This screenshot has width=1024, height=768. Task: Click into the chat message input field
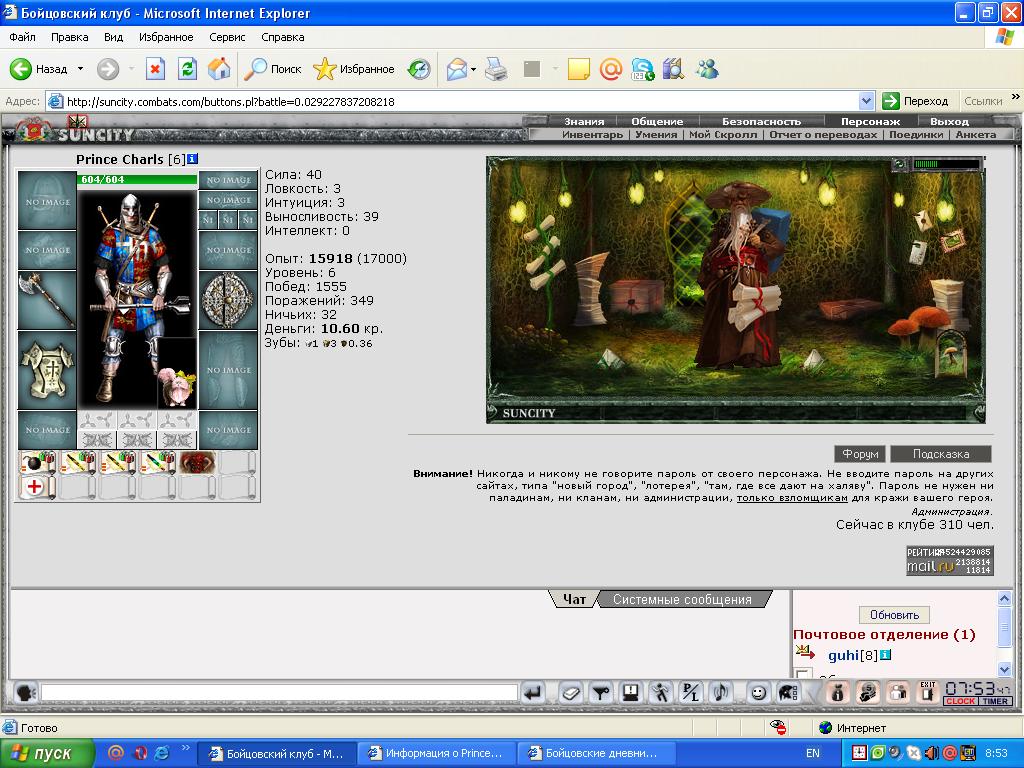pos(280,692)
